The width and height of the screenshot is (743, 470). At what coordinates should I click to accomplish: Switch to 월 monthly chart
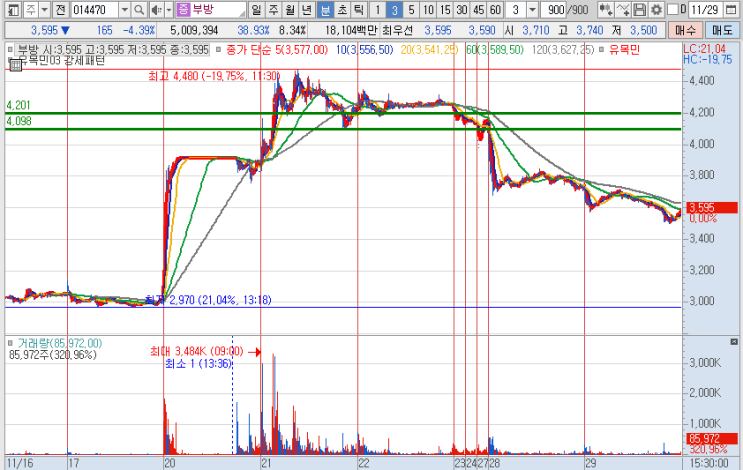(290, 9)
